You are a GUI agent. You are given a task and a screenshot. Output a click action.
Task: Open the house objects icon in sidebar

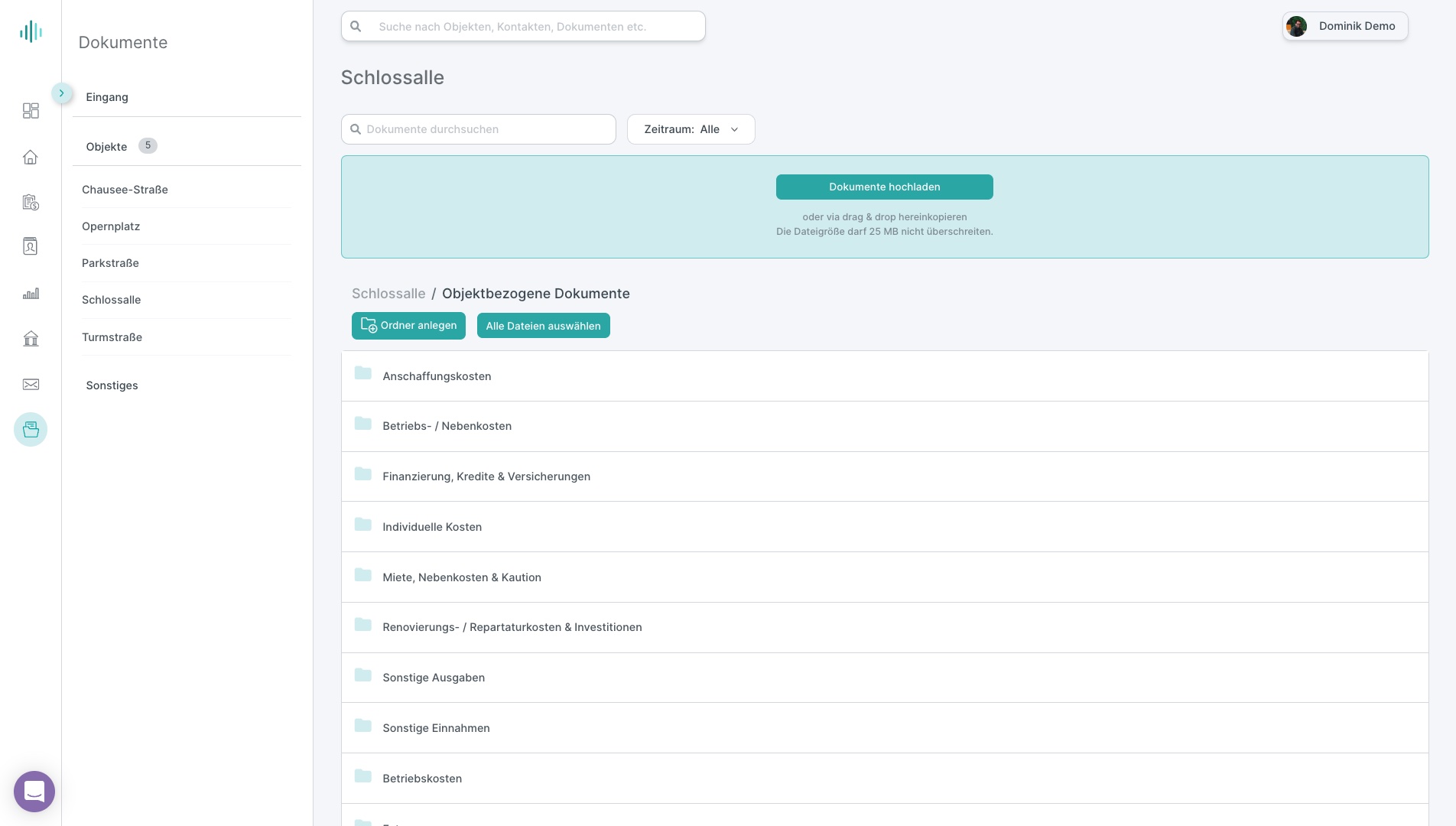31,157
